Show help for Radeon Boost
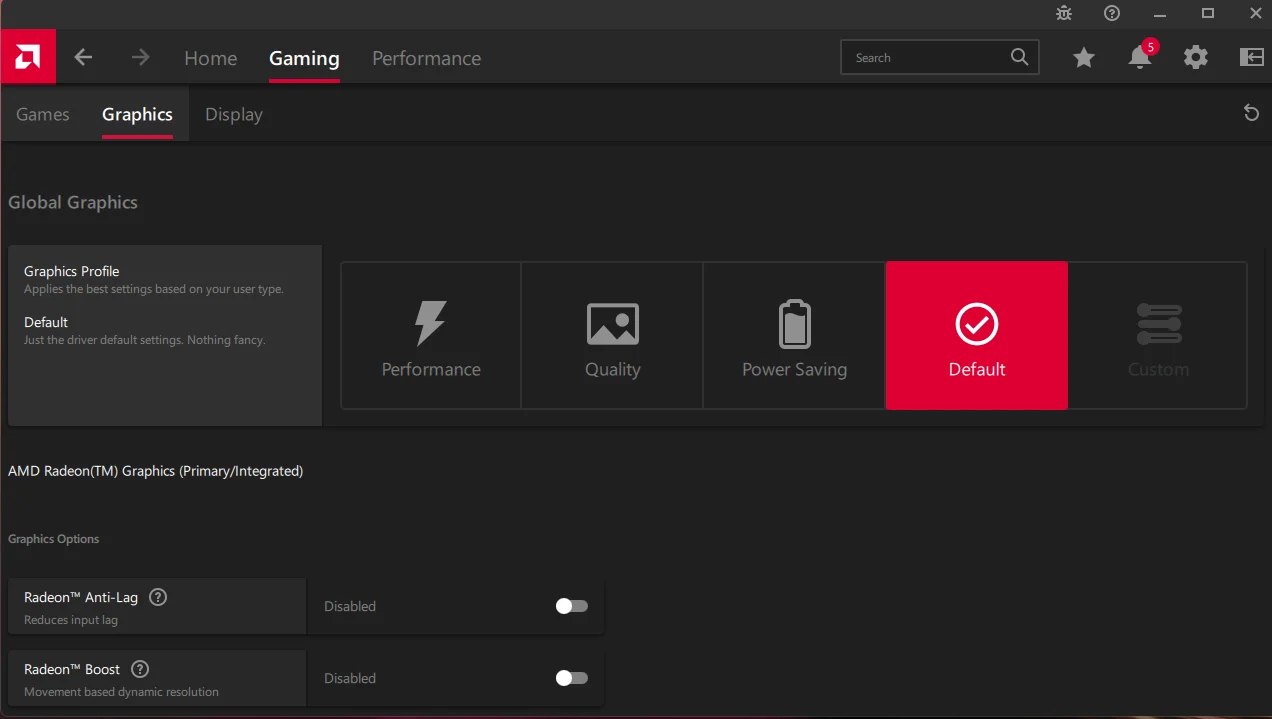Image resolution: width=1272 pixels, height=719 pixels. coord(140,669)
